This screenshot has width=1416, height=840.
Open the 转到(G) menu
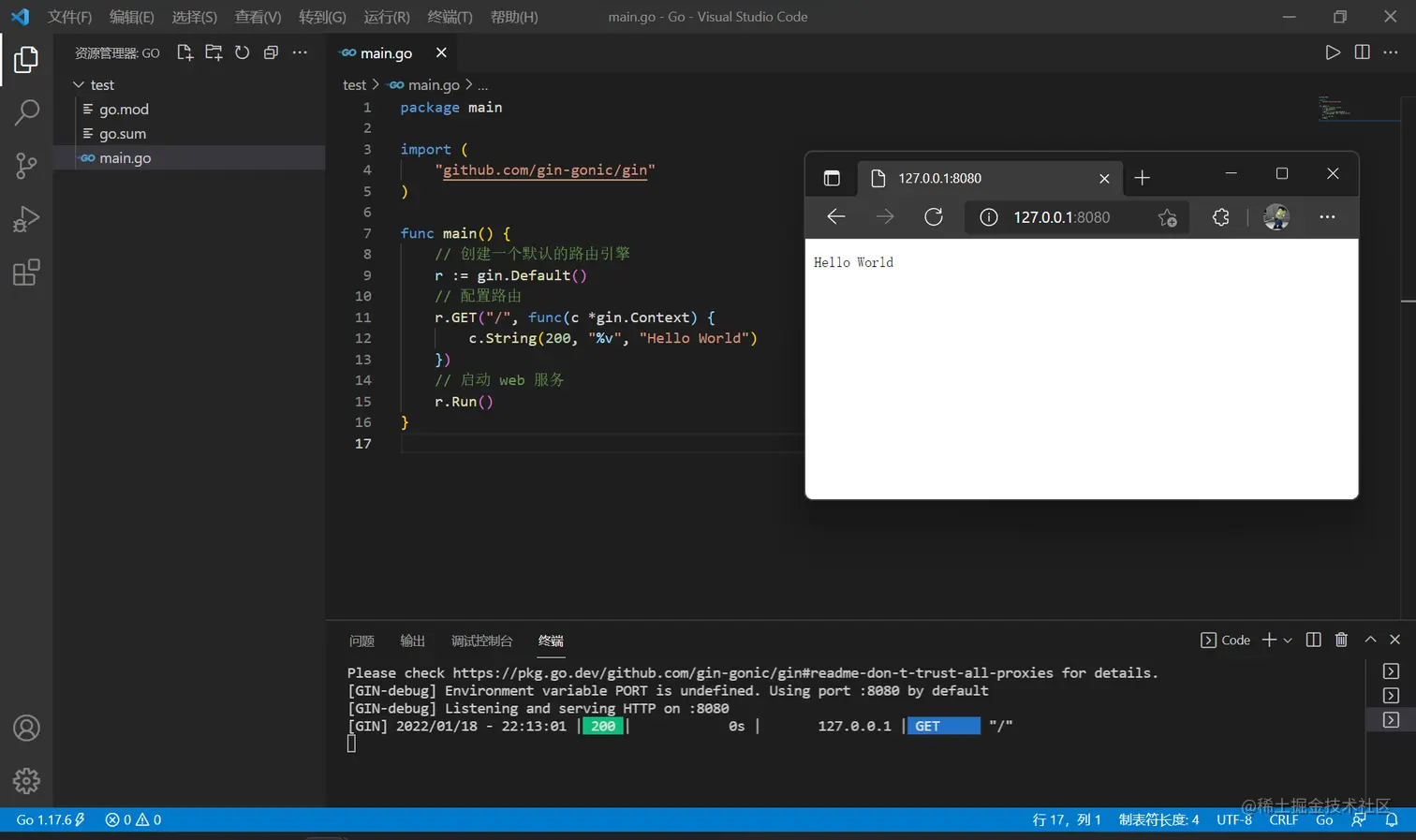click(322, 17)
